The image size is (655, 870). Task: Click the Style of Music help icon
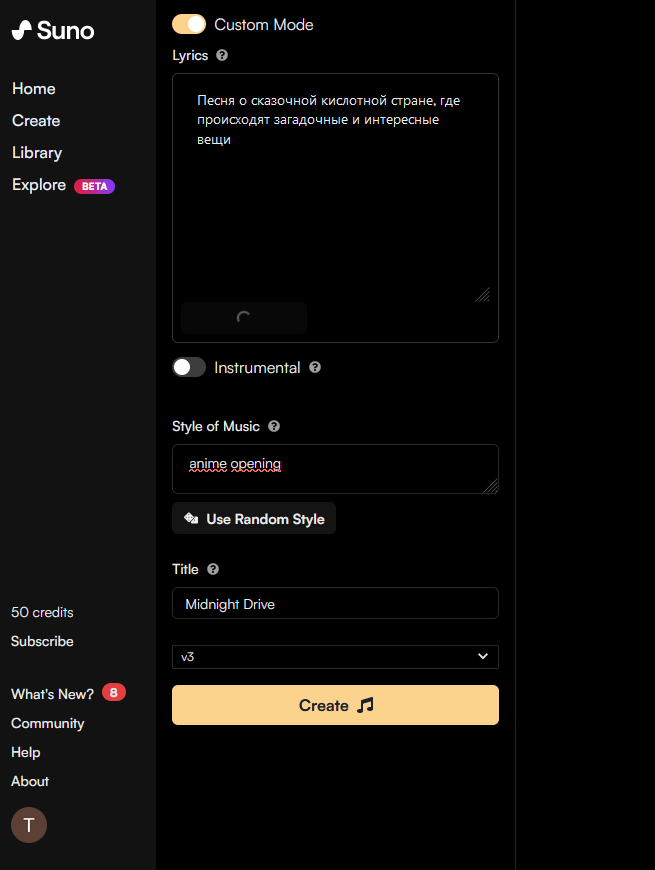point(274,426)
